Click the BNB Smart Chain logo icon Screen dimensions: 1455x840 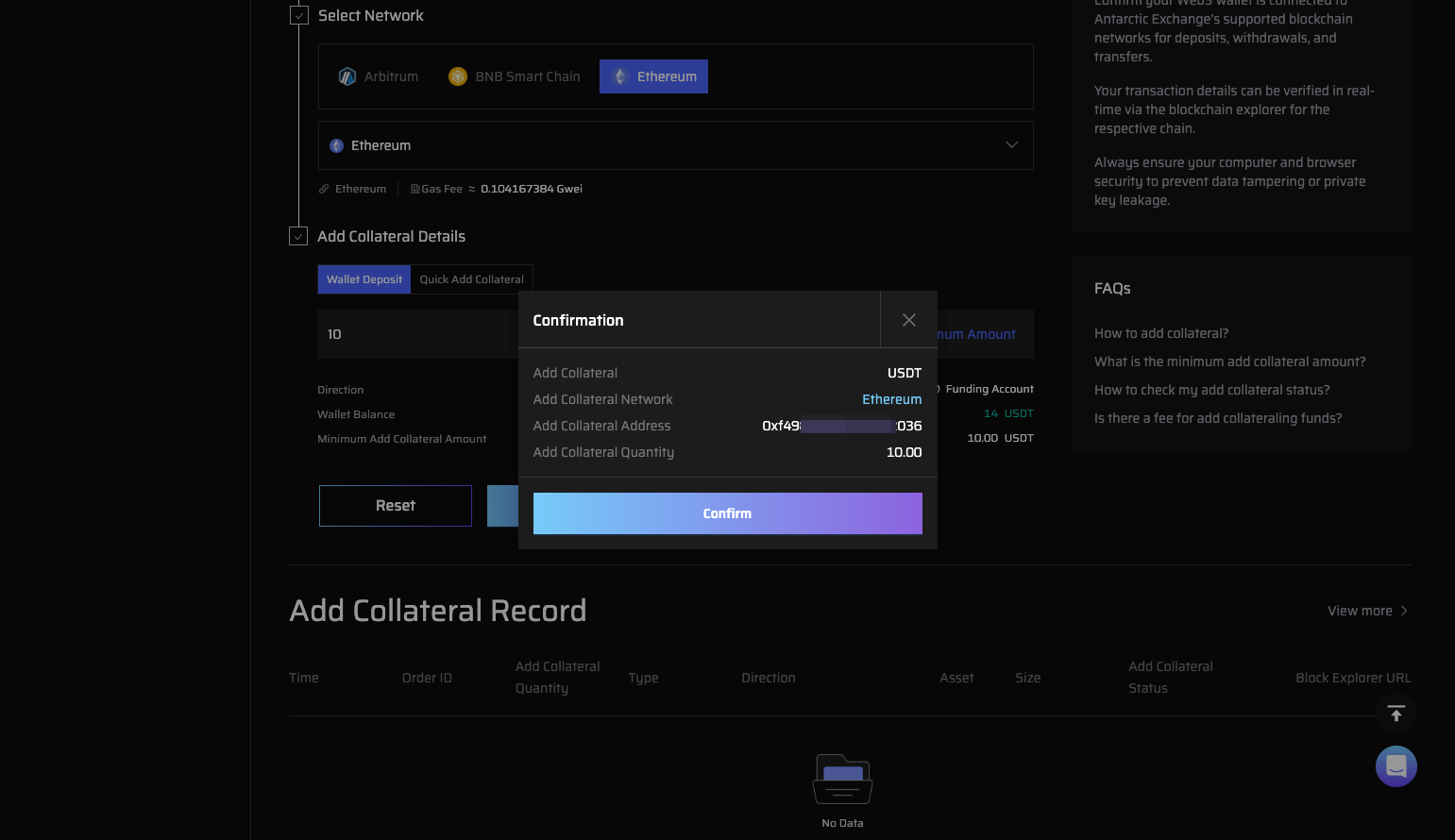[x=458, y=76]
